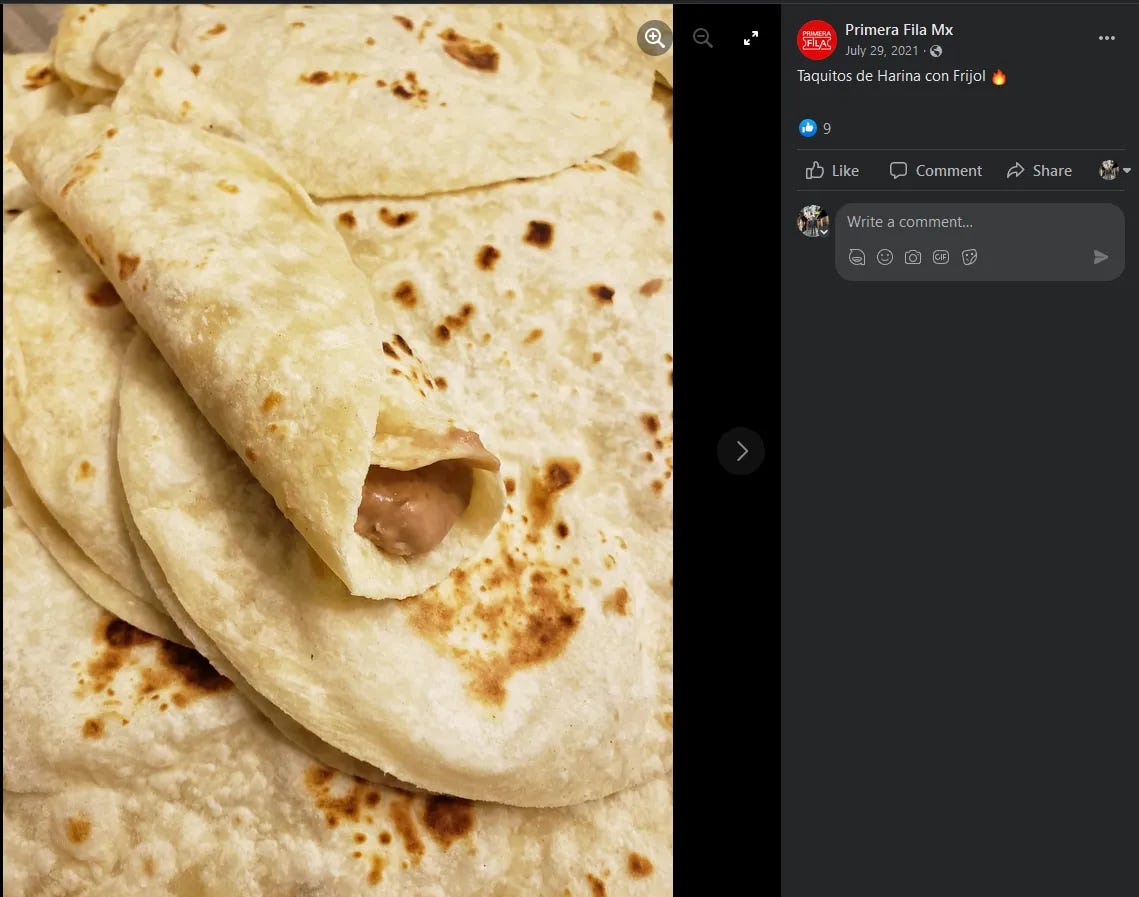Add a GIF to the comment

pyautogui.click(x=941, y=257)
